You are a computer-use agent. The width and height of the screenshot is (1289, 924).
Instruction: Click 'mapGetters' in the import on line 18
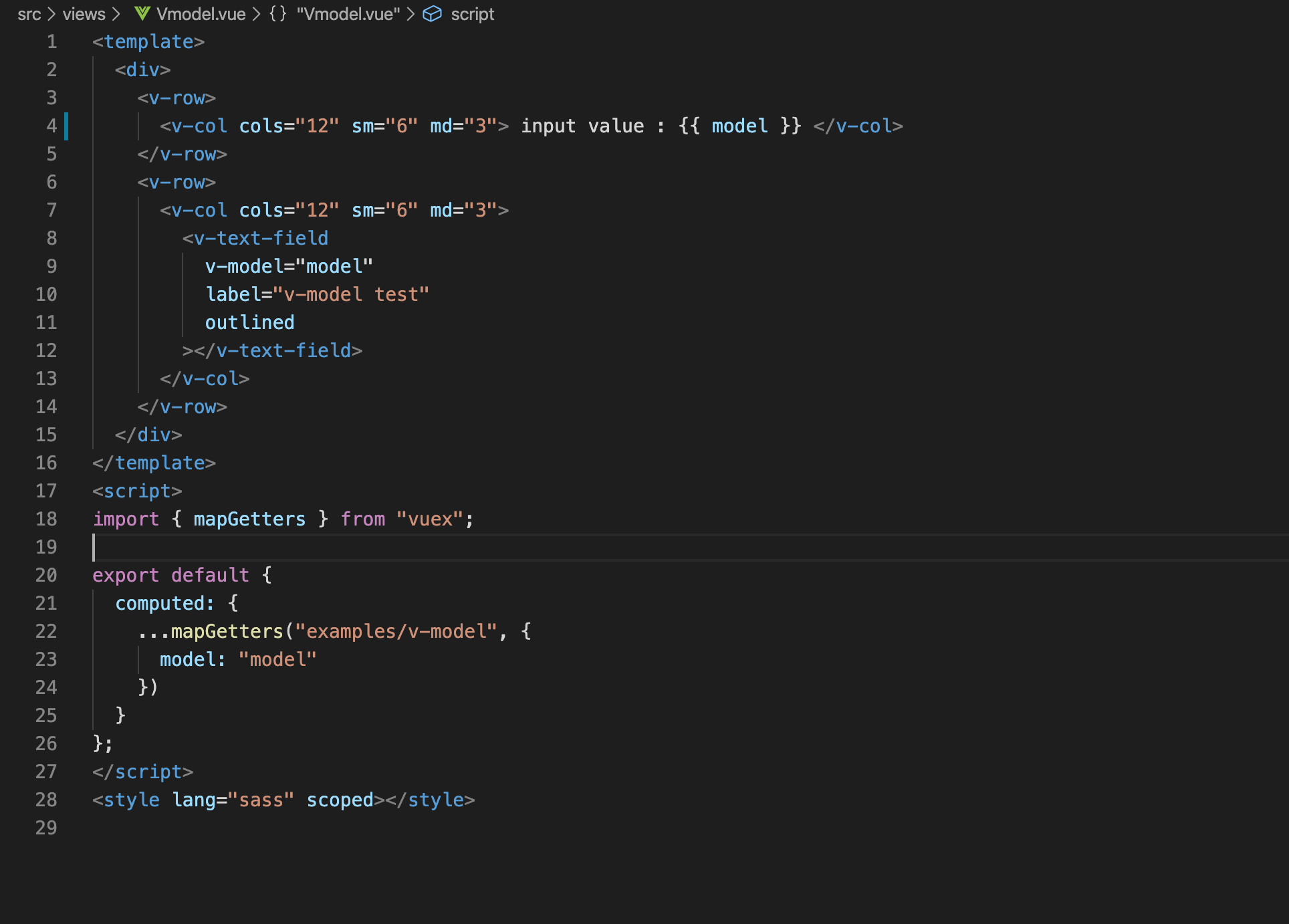pyautogui.click(x=249, y=519)
